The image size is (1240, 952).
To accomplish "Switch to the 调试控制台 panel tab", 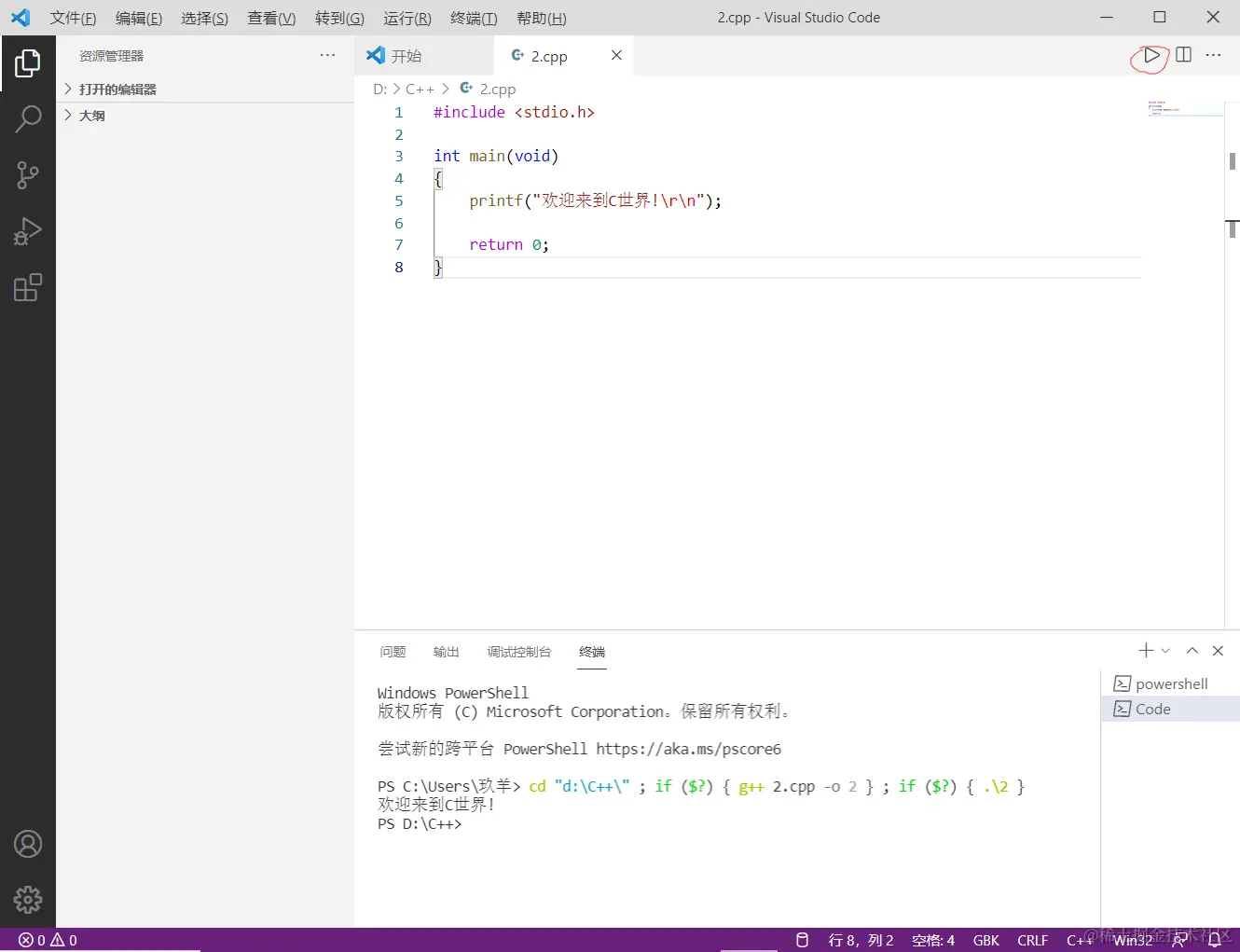I will (x=519, y=652).
